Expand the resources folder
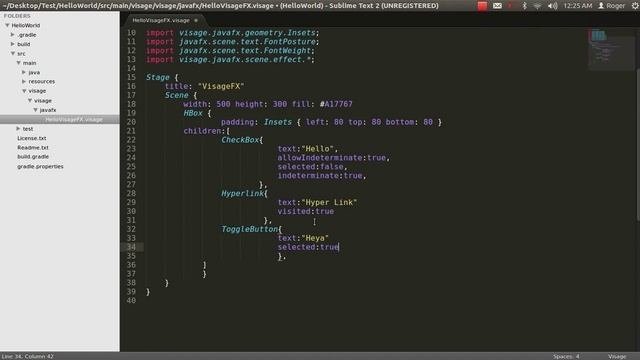This screenshot has height=360, width=640. [24, 82]
